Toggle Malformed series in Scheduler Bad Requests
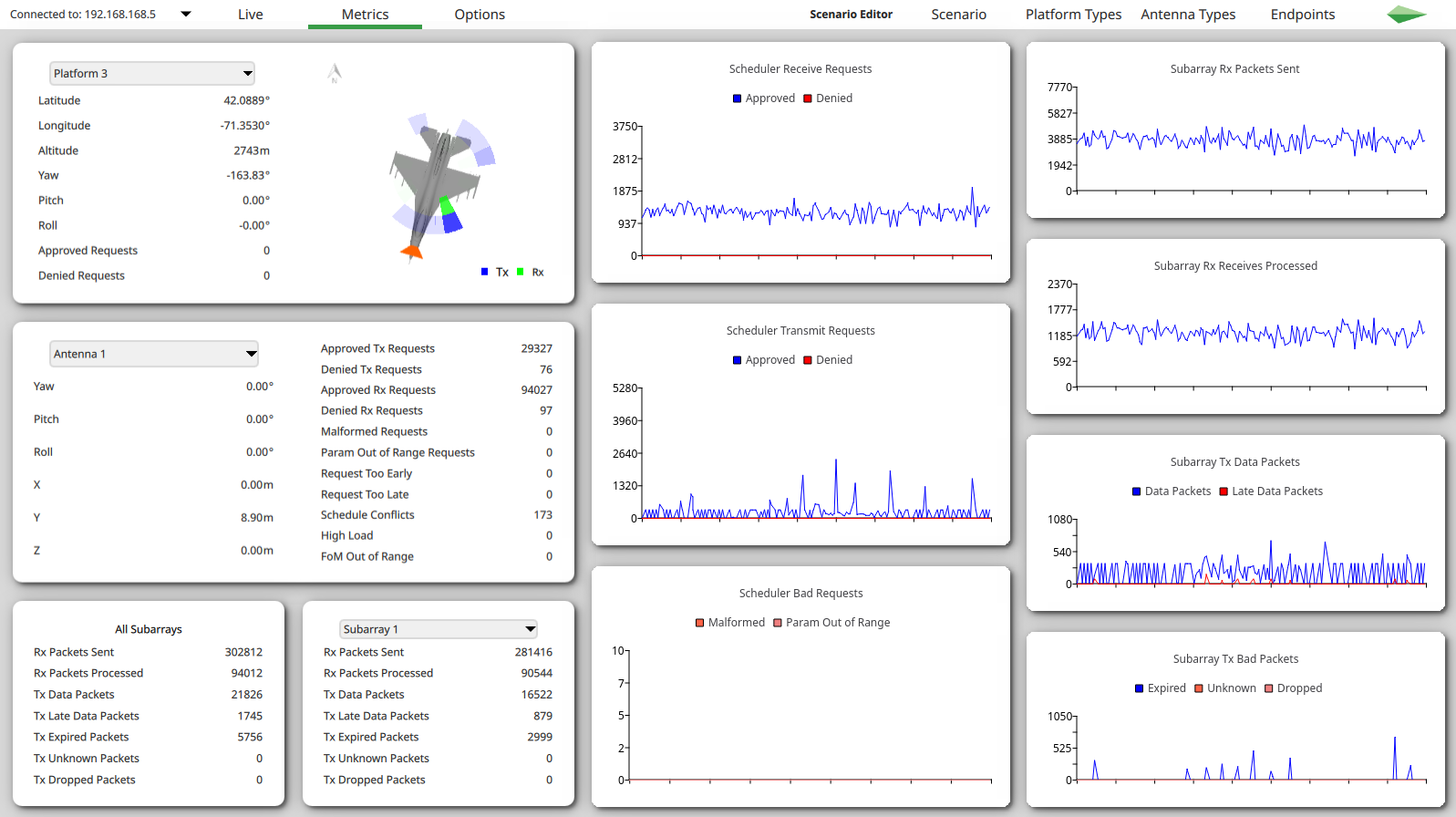 coord(700,623)
